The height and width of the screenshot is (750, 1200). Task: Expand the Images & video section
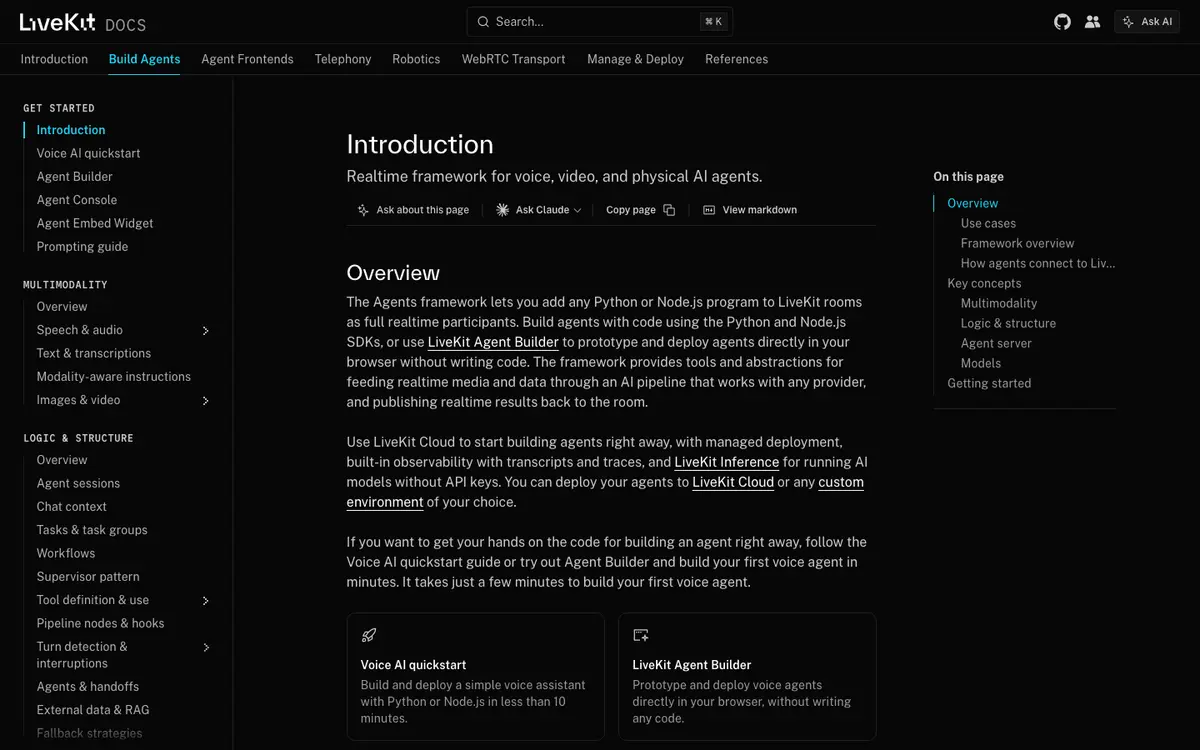pyautogui.click(x=206, y=400)
